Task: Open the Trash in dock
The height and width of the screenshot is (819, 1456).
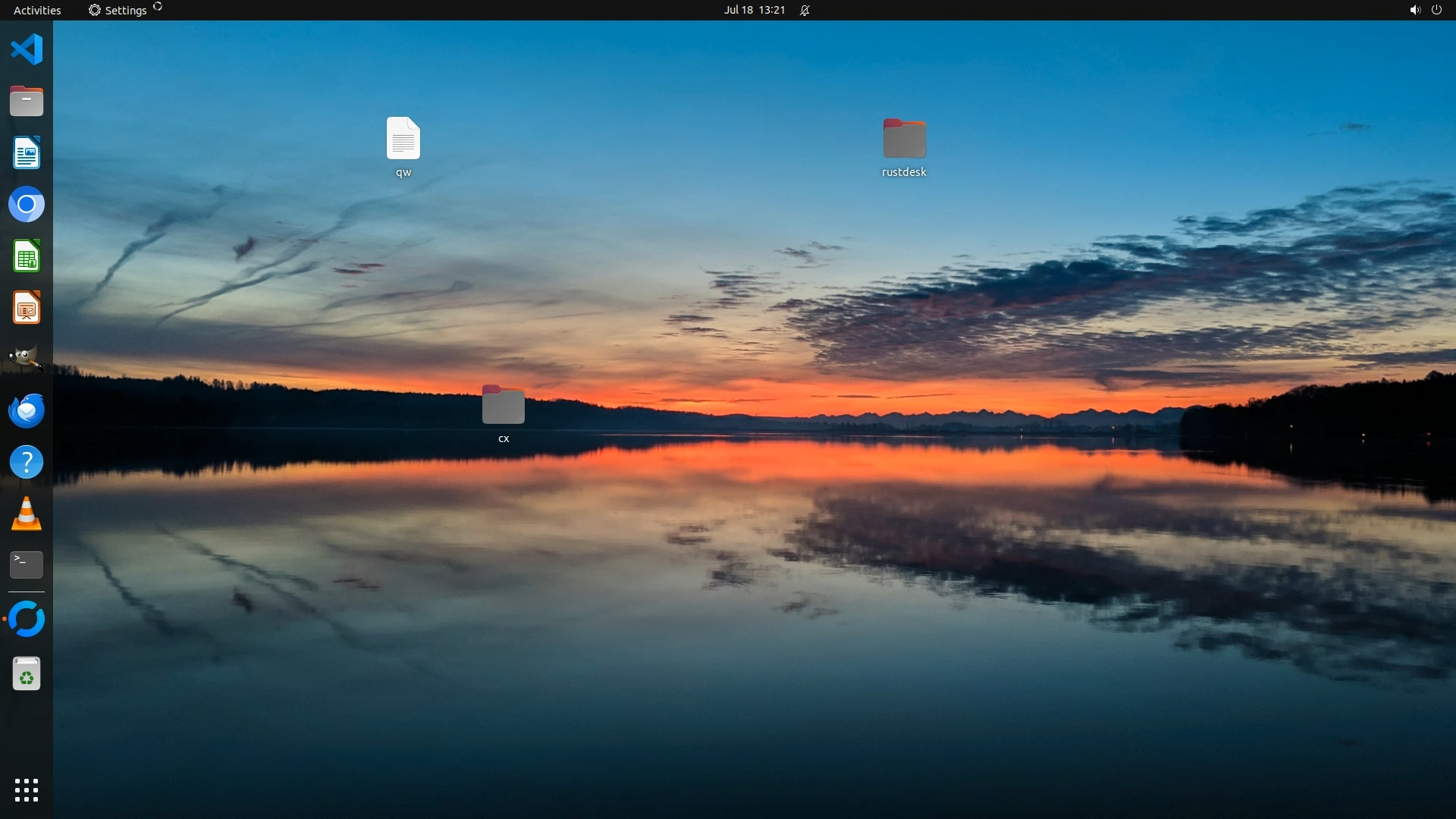Action: coord(27,674)
